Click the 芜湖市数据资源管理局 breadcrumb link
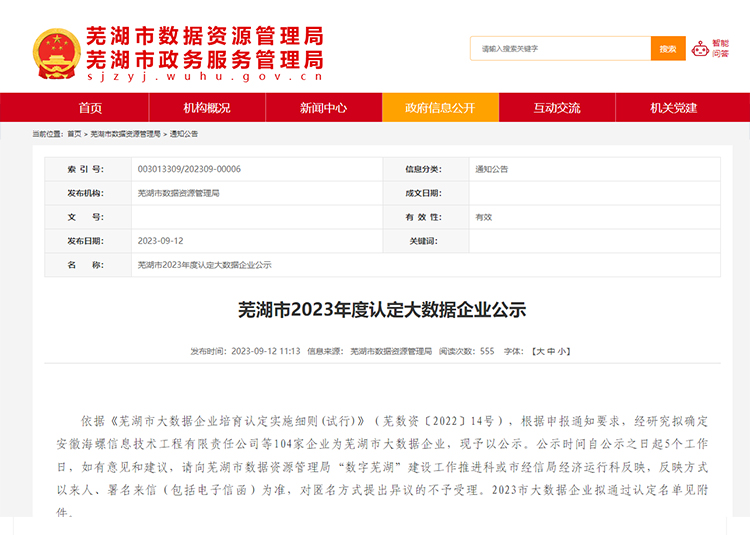The image size is (750, 535). pos(125,134)
